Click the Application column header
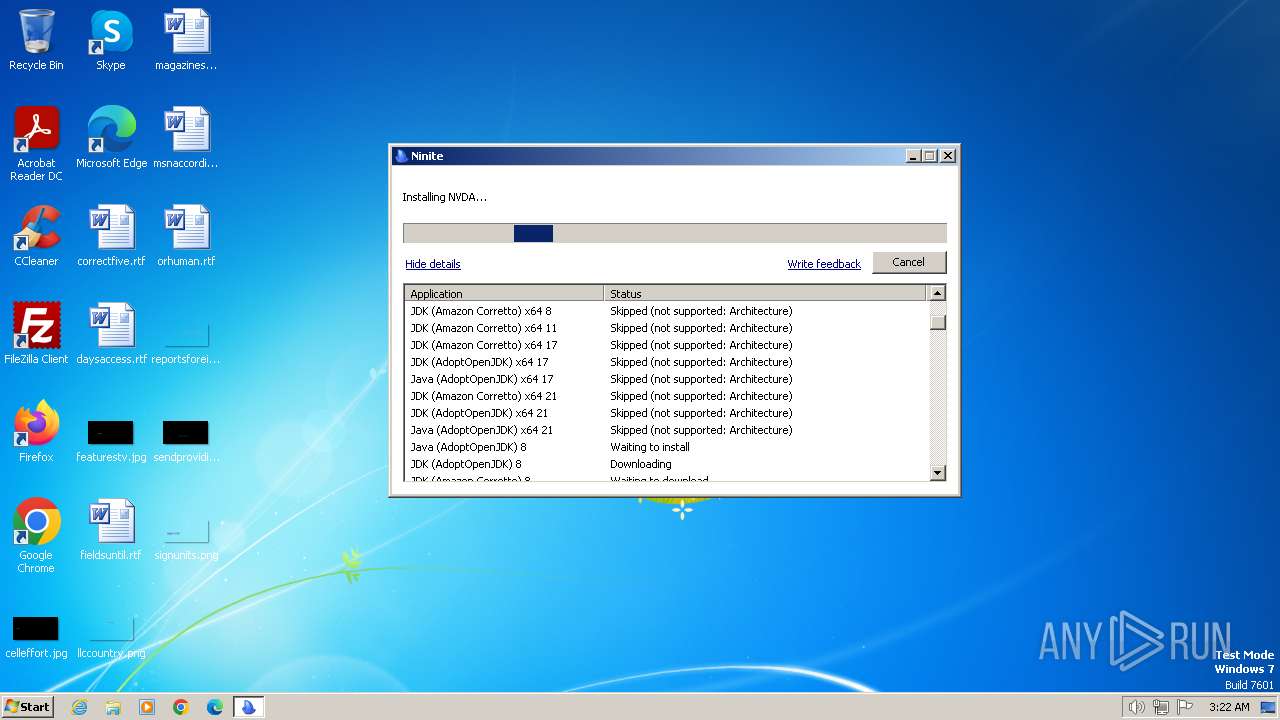Image resolution: width=1280 pixels, height=720 pixels. [x=504, y=293]
